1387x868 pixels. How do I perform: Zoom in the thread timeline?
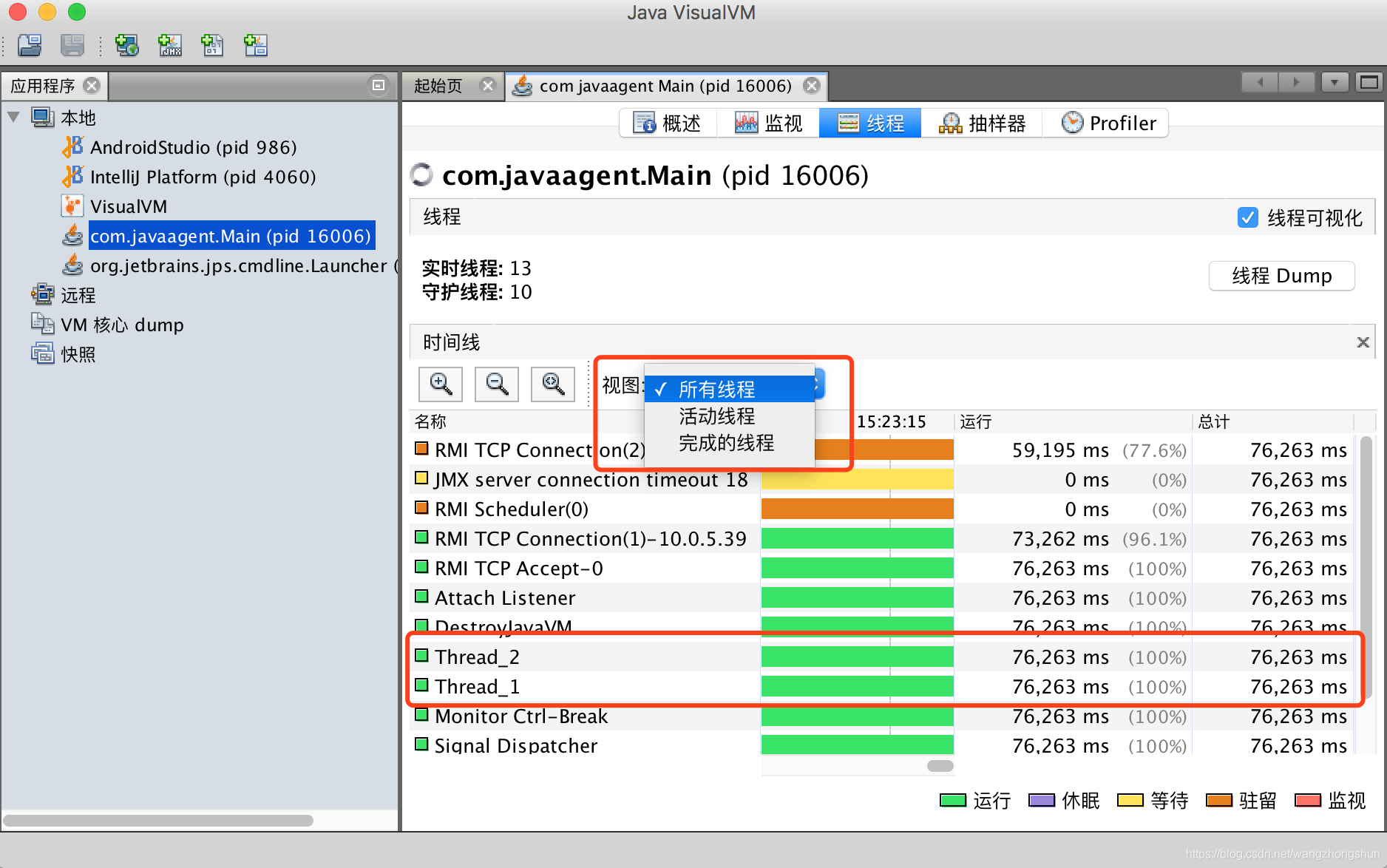point(441,384)
